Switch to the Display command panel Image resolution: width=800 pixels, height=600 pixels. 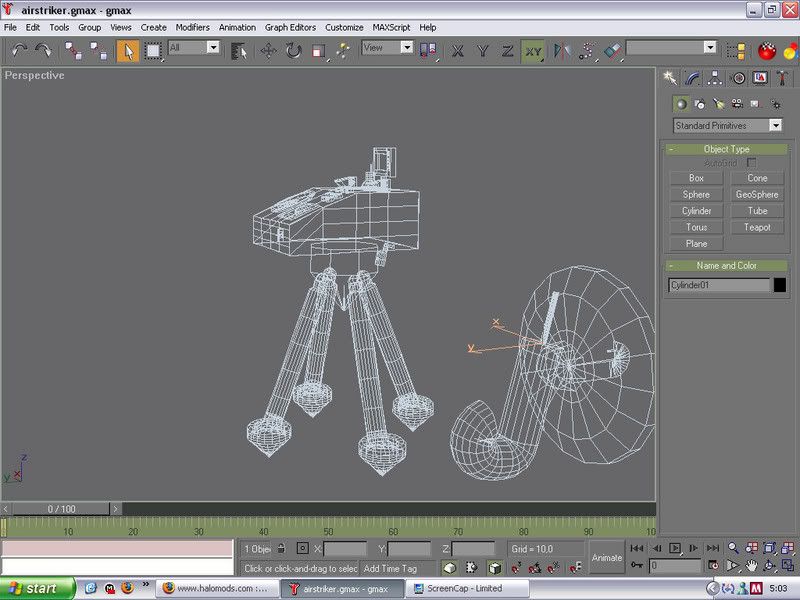coord(760,78)
